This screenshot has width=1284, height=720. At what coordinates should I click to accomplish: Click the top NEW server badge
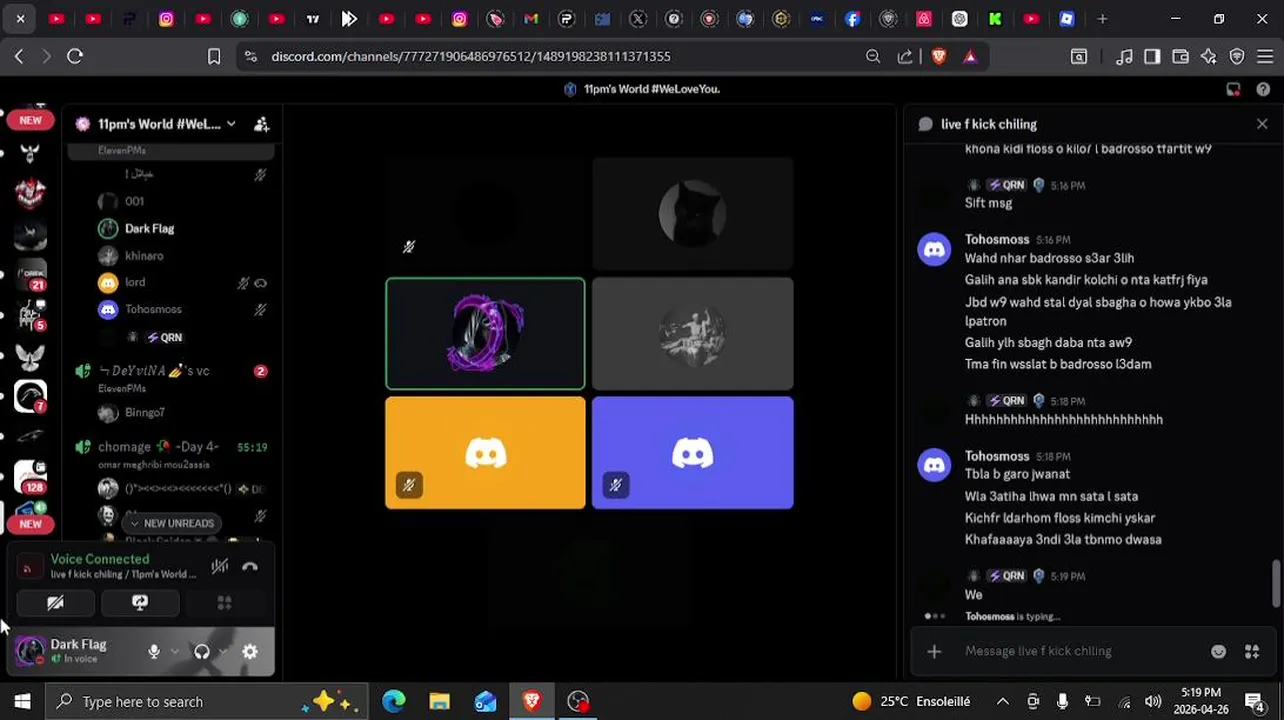(x=30, y=120)
